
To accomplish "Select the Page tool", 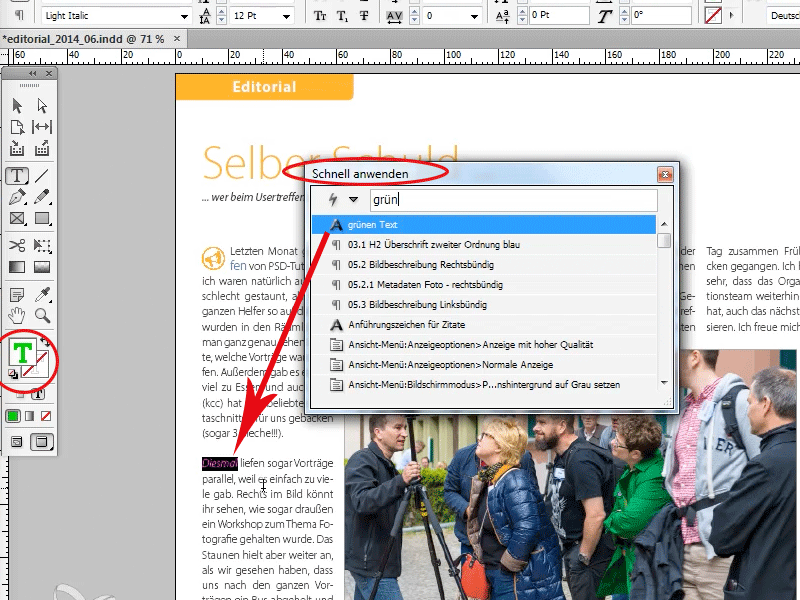I will click(17, 127).
